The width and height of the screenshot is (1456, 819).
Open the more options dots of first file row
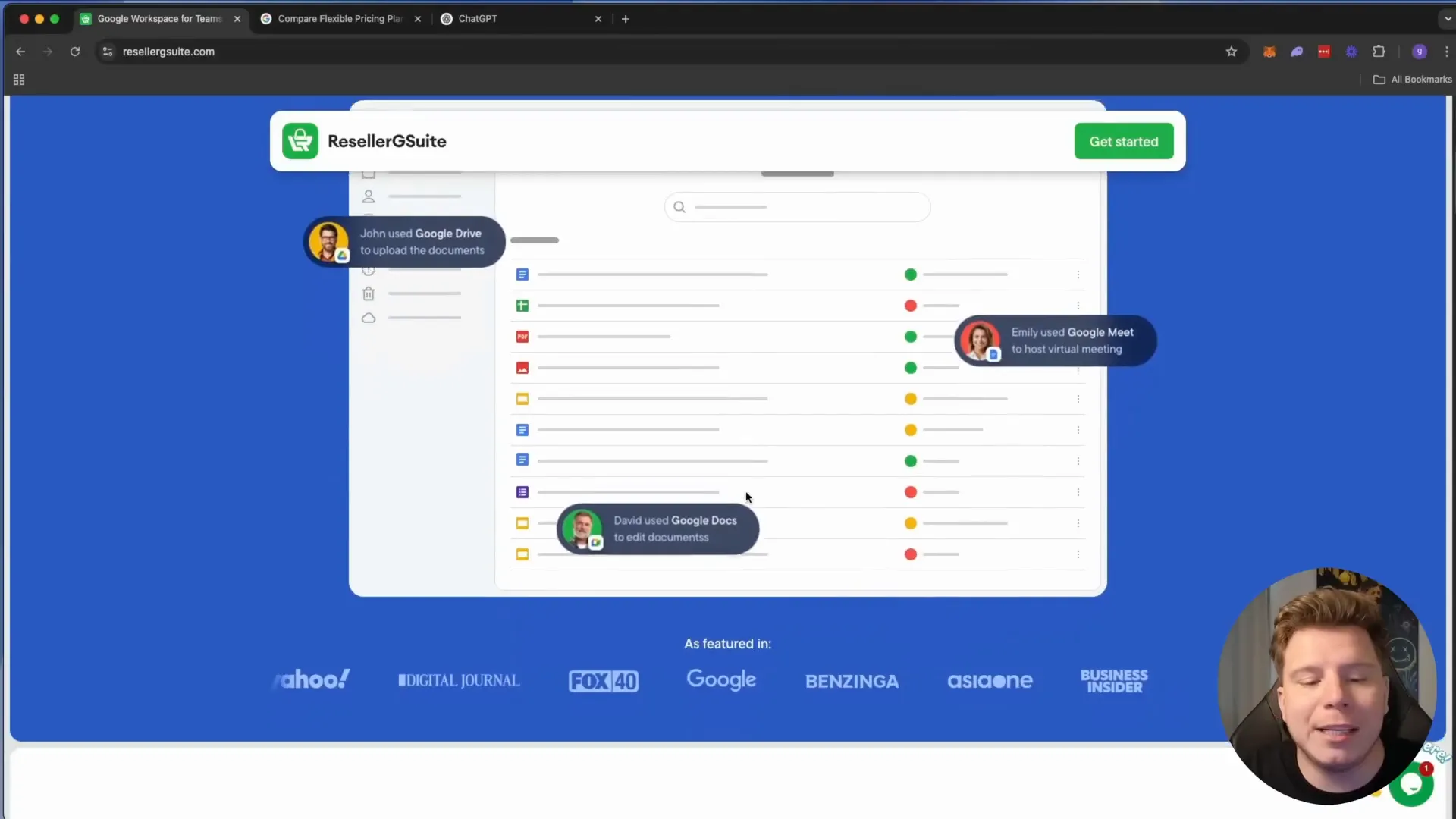coord(1078,275)
